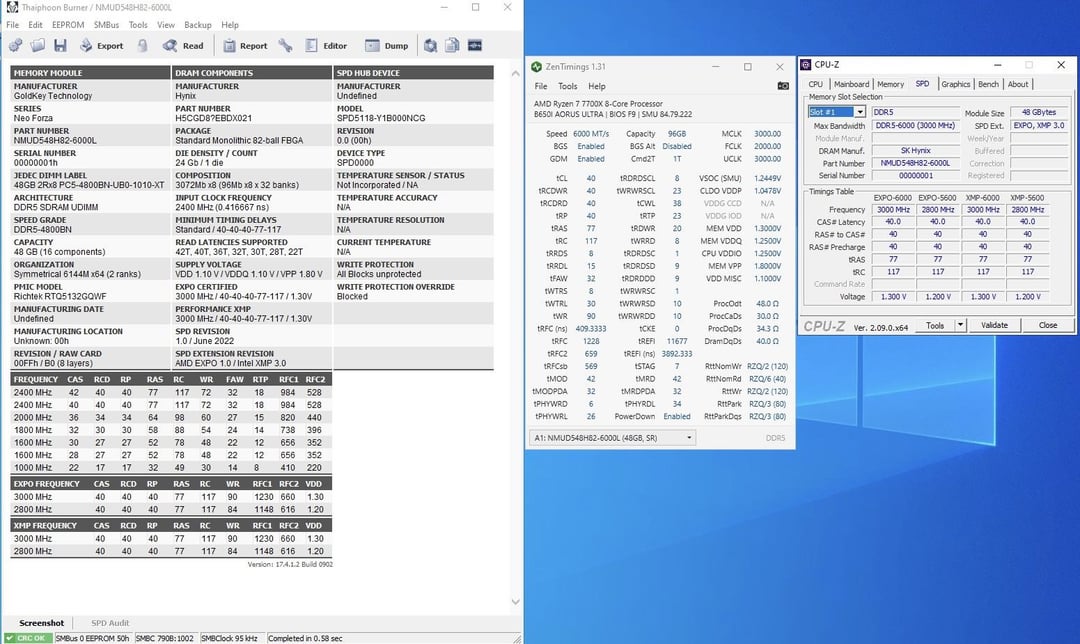The width and height of the screenshot is (1080, 644).
Task: Click the Validate button in CPU-Z
Action: coord(994,325)
